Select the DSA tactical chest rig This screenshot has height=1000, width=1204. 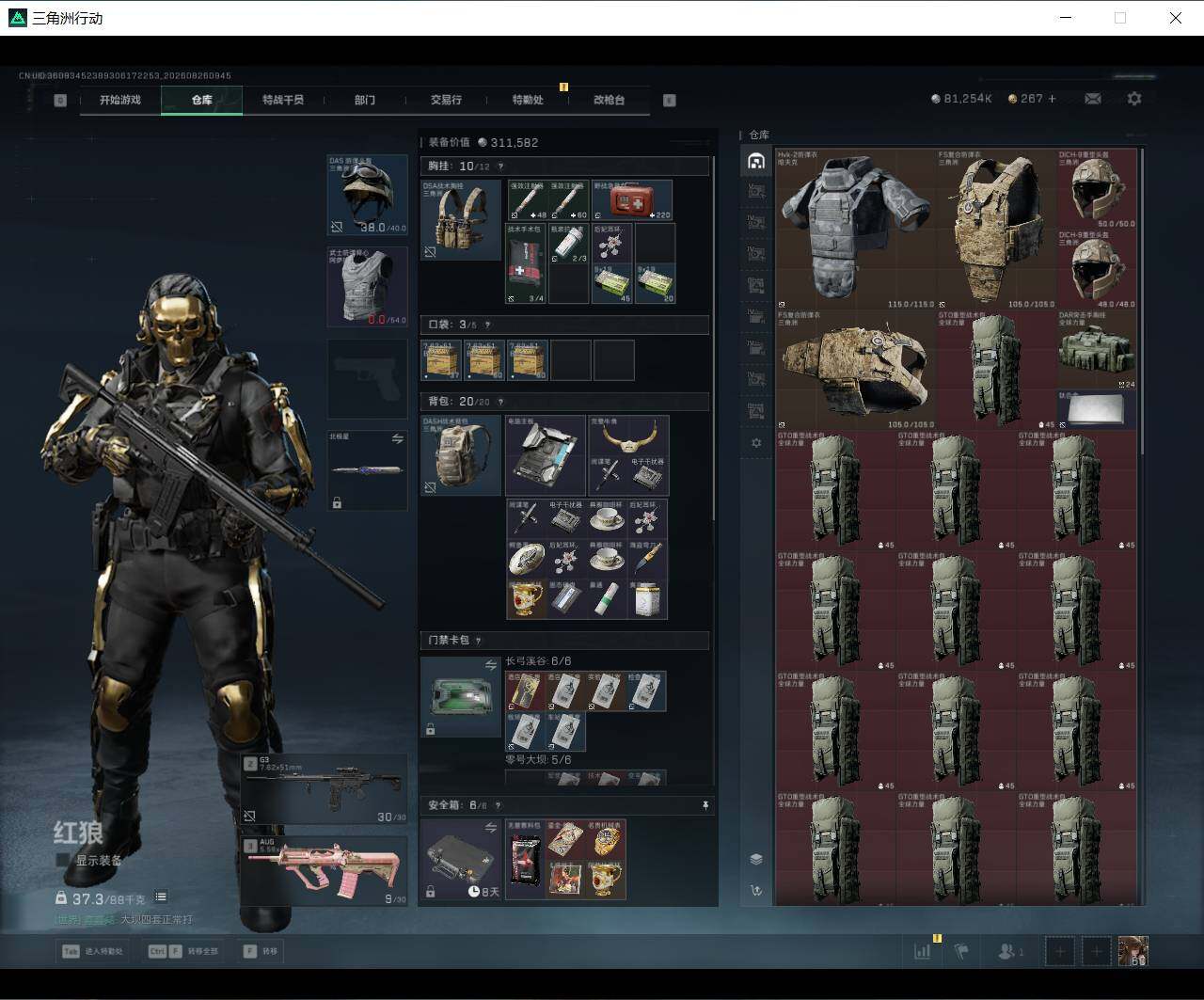(461, 220)
